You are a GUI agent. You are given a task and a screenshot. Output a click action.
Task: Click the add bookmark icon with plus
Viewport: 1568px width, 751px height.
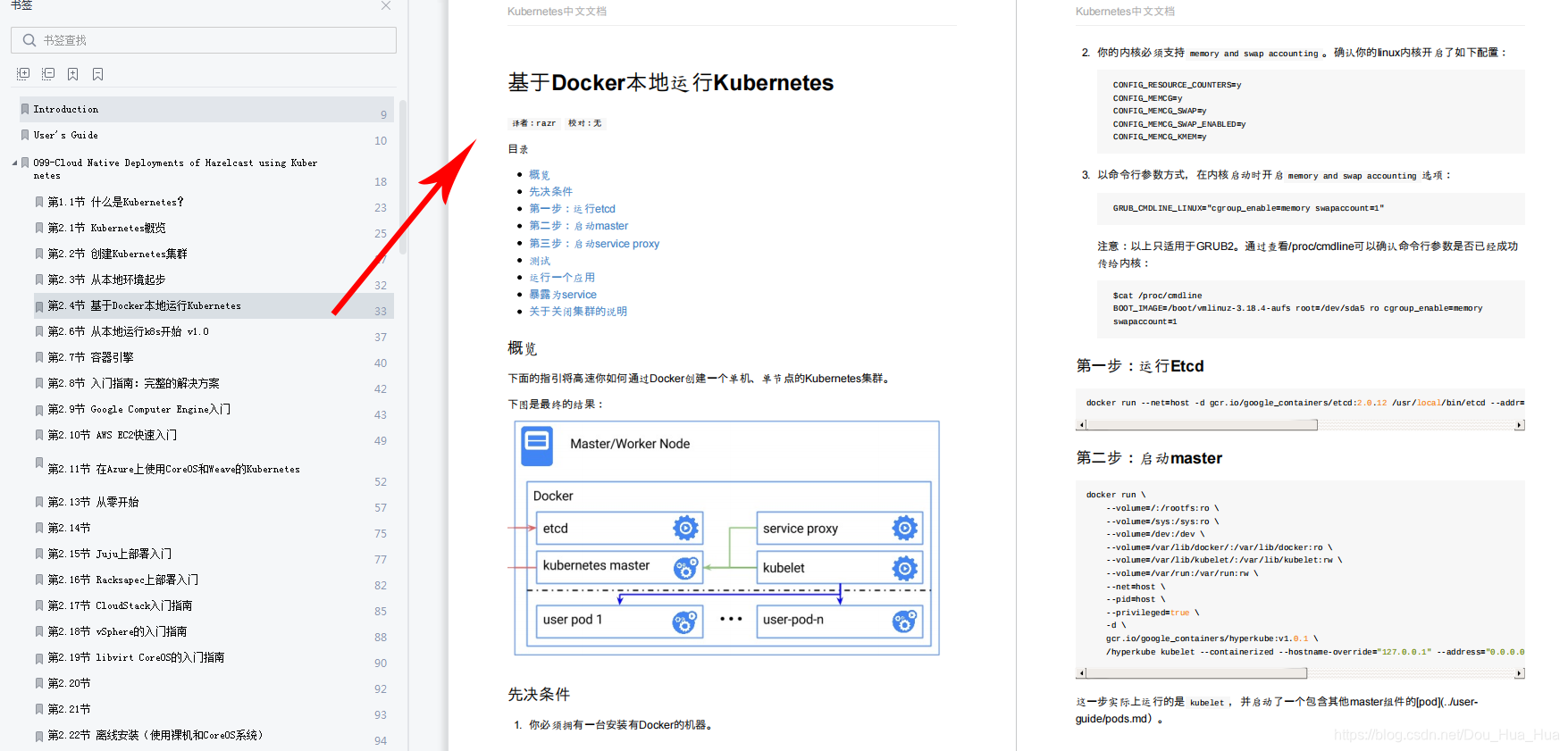click(x=73, y=74)
